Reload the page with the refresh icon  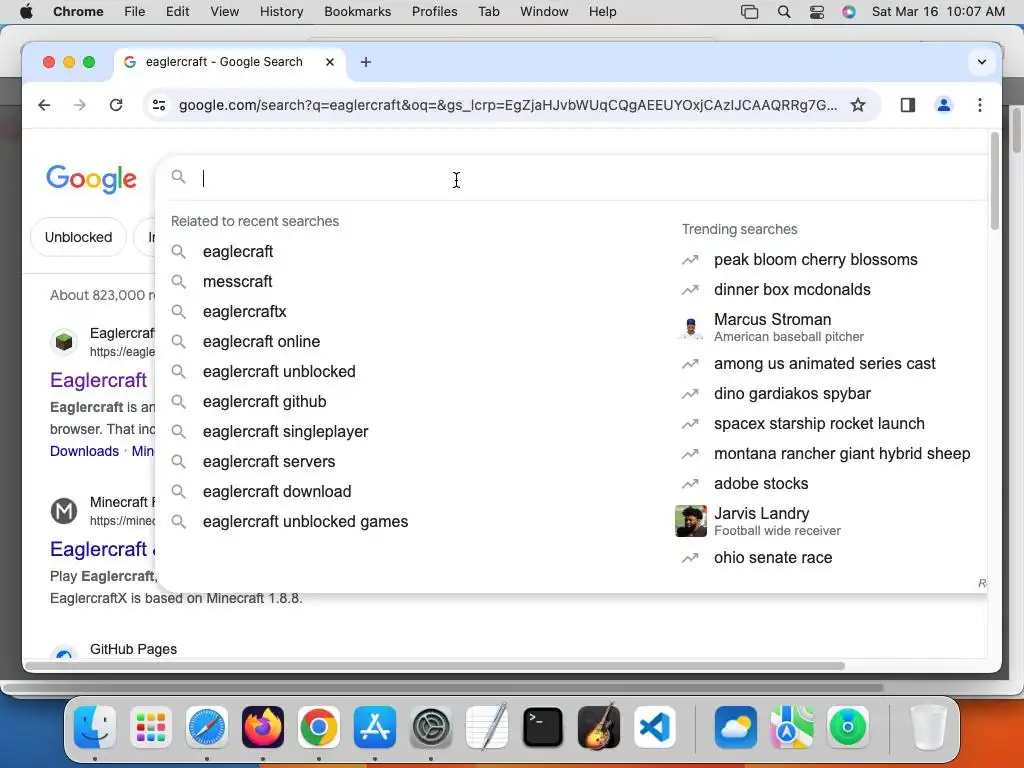coord(116,105)
